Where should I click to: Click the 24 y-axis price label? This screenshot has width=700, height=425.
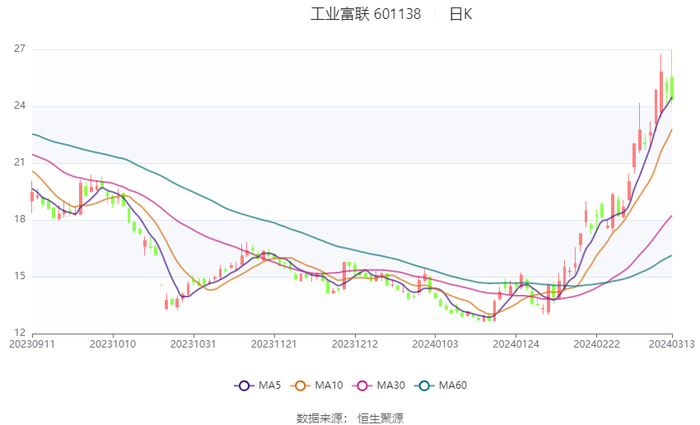point(20,106)
